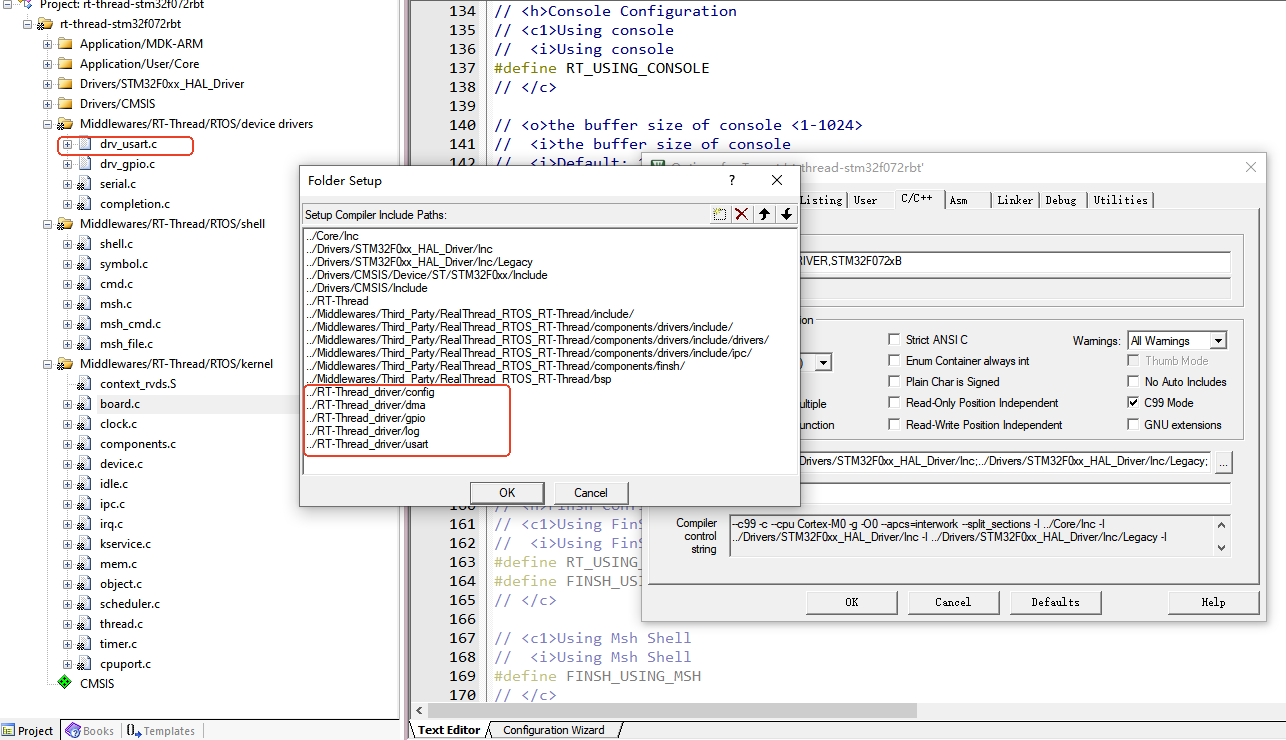1286x740 pixels.
Task: Click the cpuport.c file icon
Action: point(85,664)
